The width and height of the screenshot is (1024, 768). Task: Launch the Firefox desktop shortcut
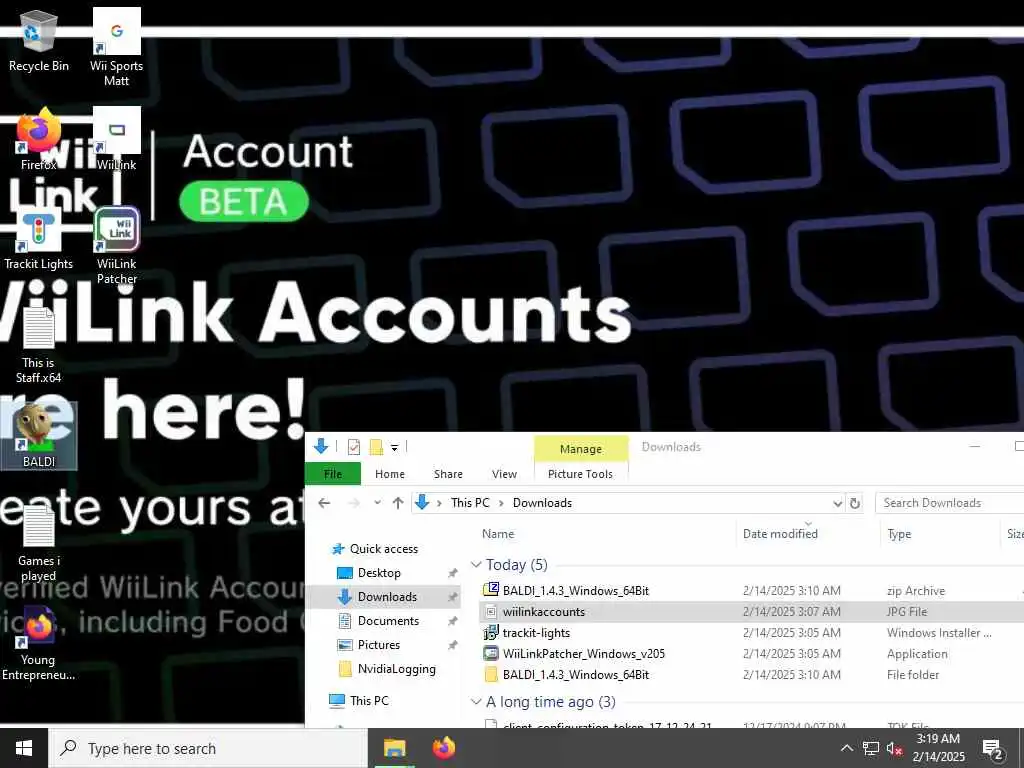pos(39,140)
